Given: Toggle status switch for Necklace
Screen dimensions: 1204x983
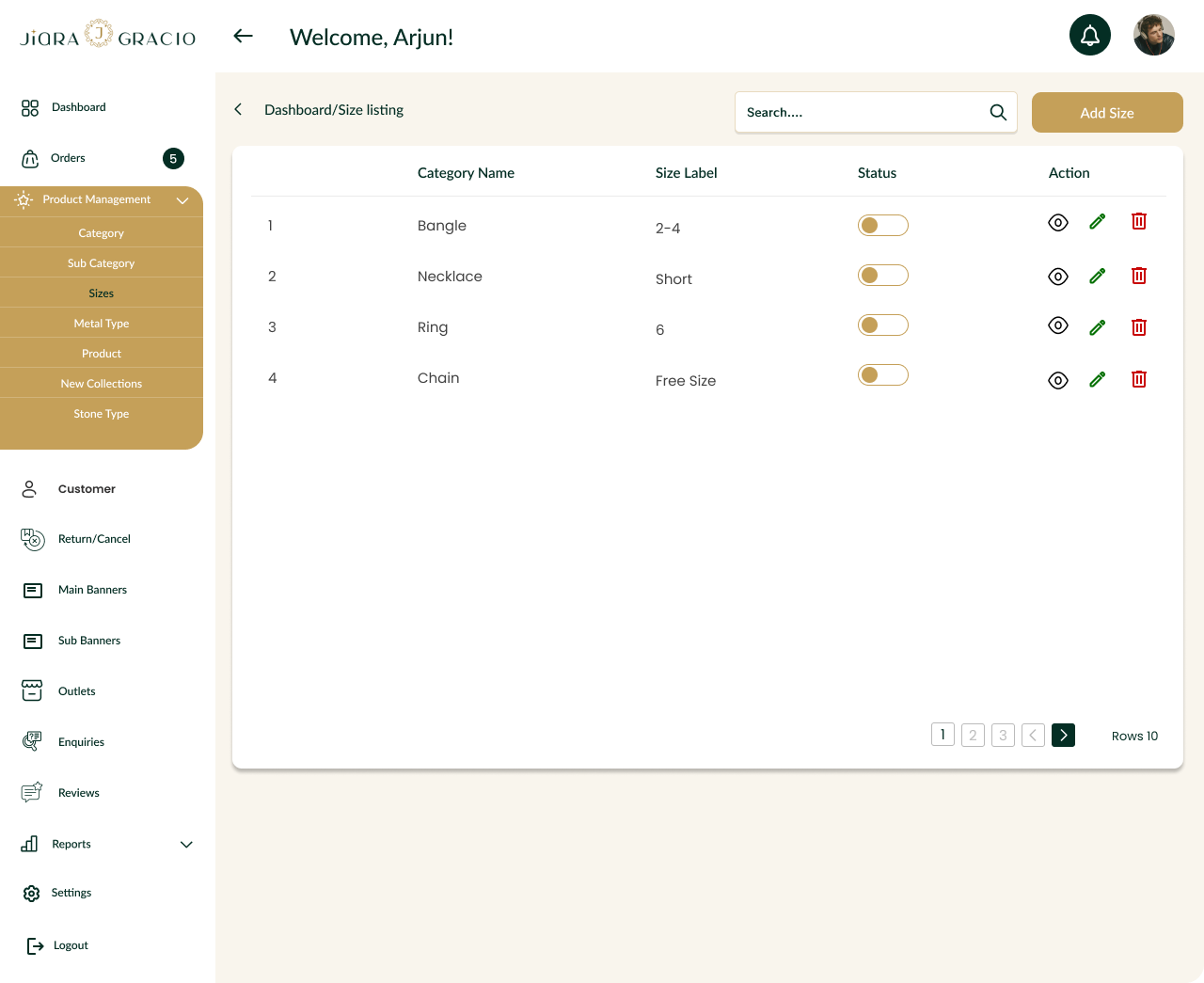Looking at the screenshot, I should point(883,275).
